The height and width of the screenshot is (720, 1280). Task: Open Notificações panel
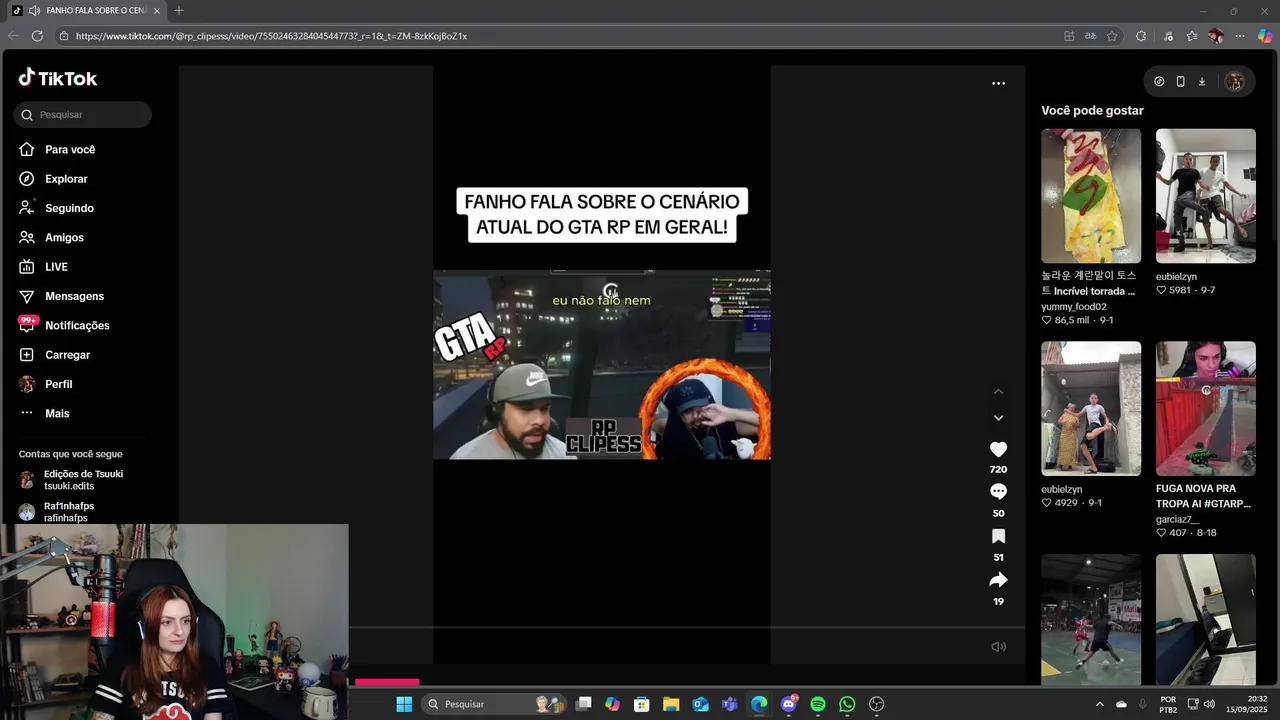(x=65, y=326)
